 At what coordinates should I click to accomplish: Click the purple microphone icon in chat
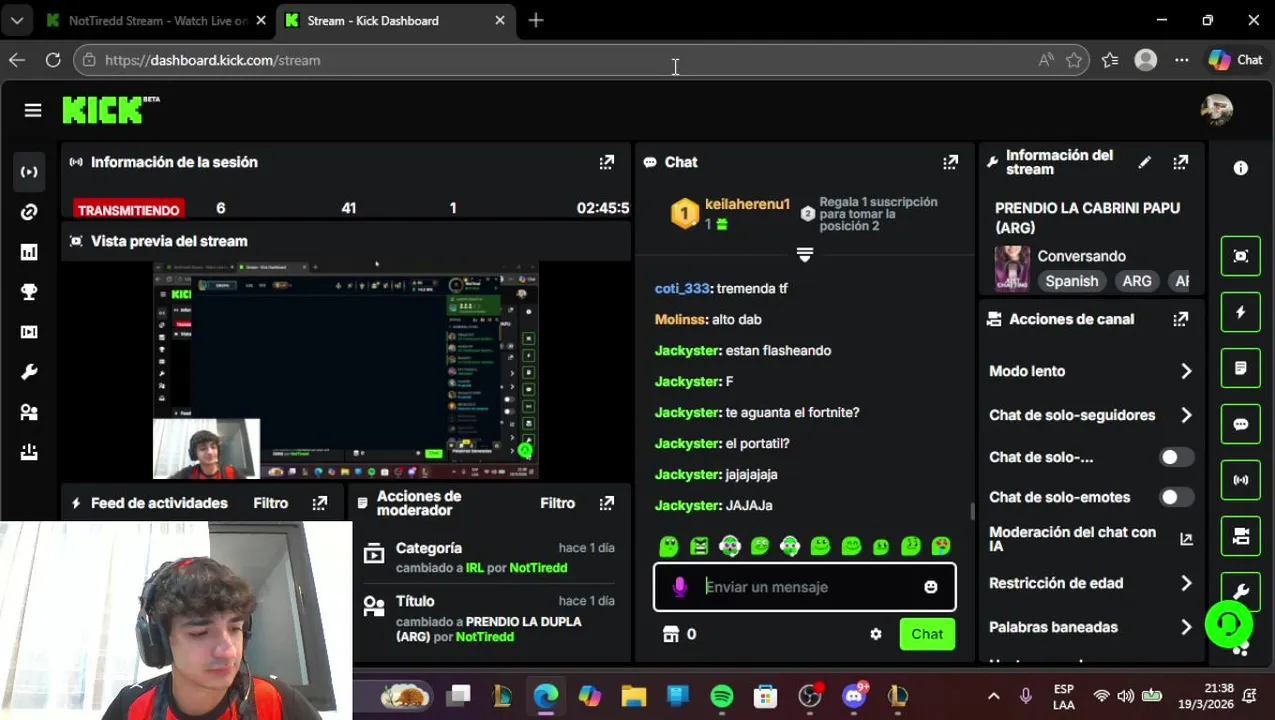[680, 587]
